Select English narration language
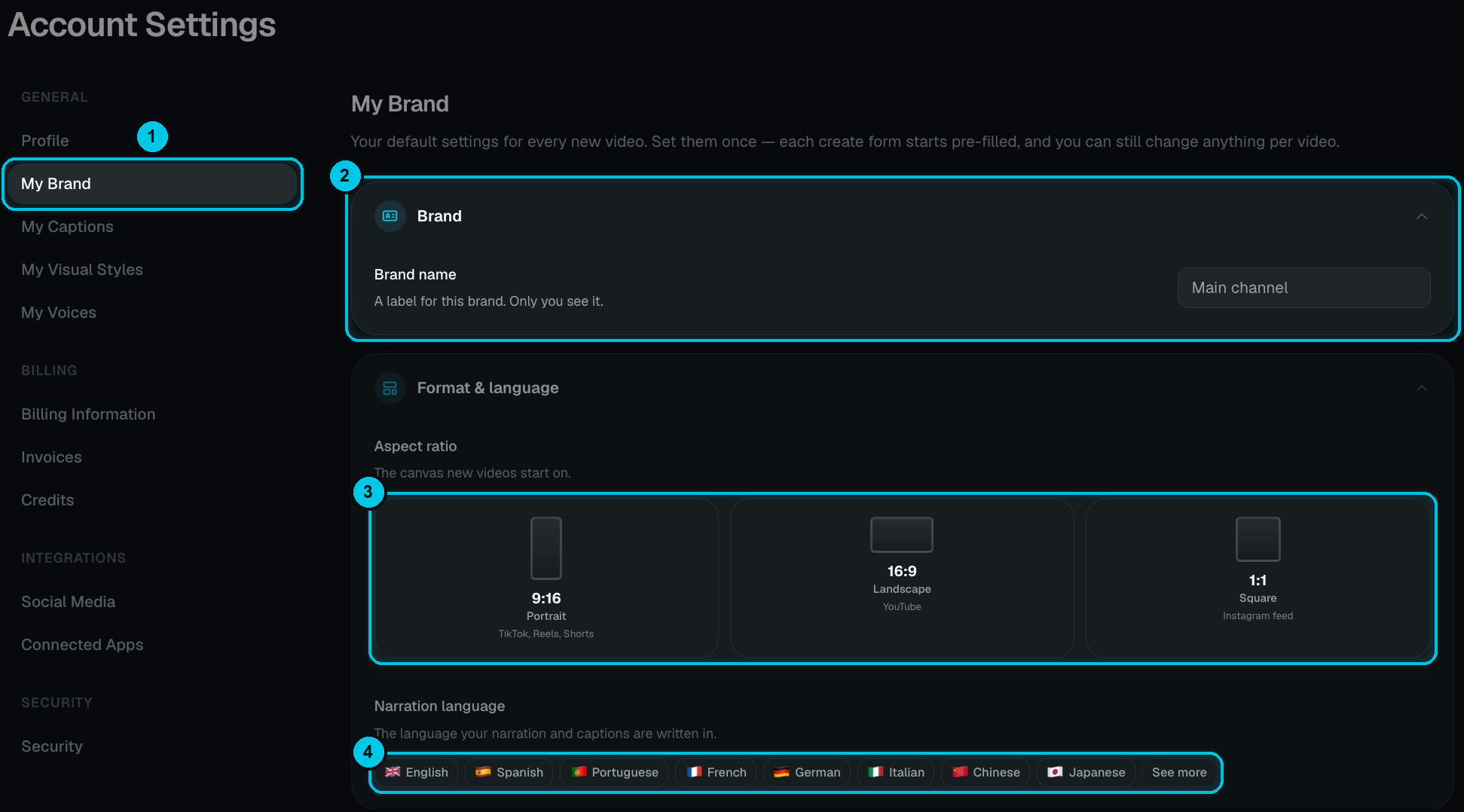Image resolution: width=1464 pixels, height=812 pixels. pos(417,772)
